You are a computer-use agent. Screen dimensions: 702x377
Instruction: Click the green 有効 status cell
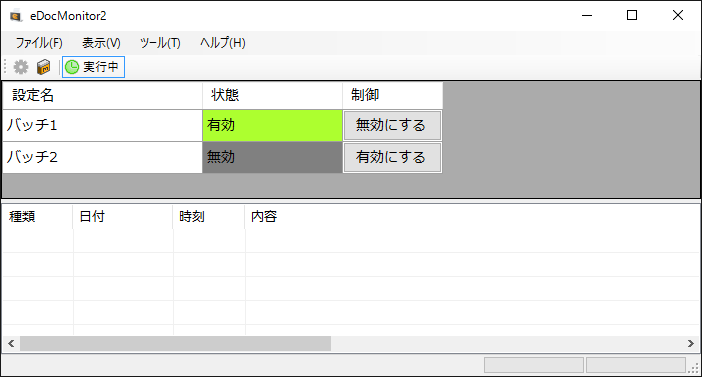[272, 125]
